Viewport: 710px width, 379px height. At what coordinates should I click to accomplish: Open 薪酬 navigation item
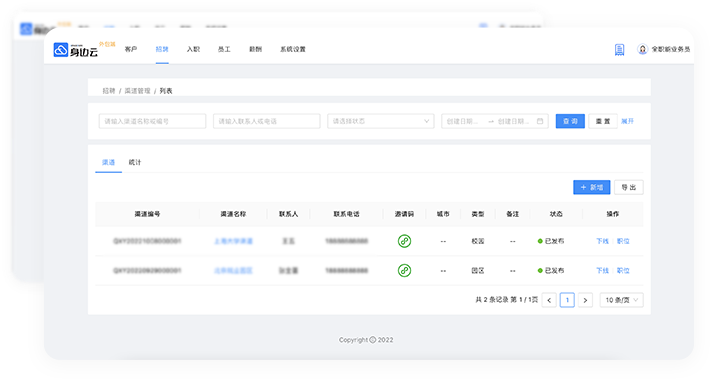coord(255,49)
